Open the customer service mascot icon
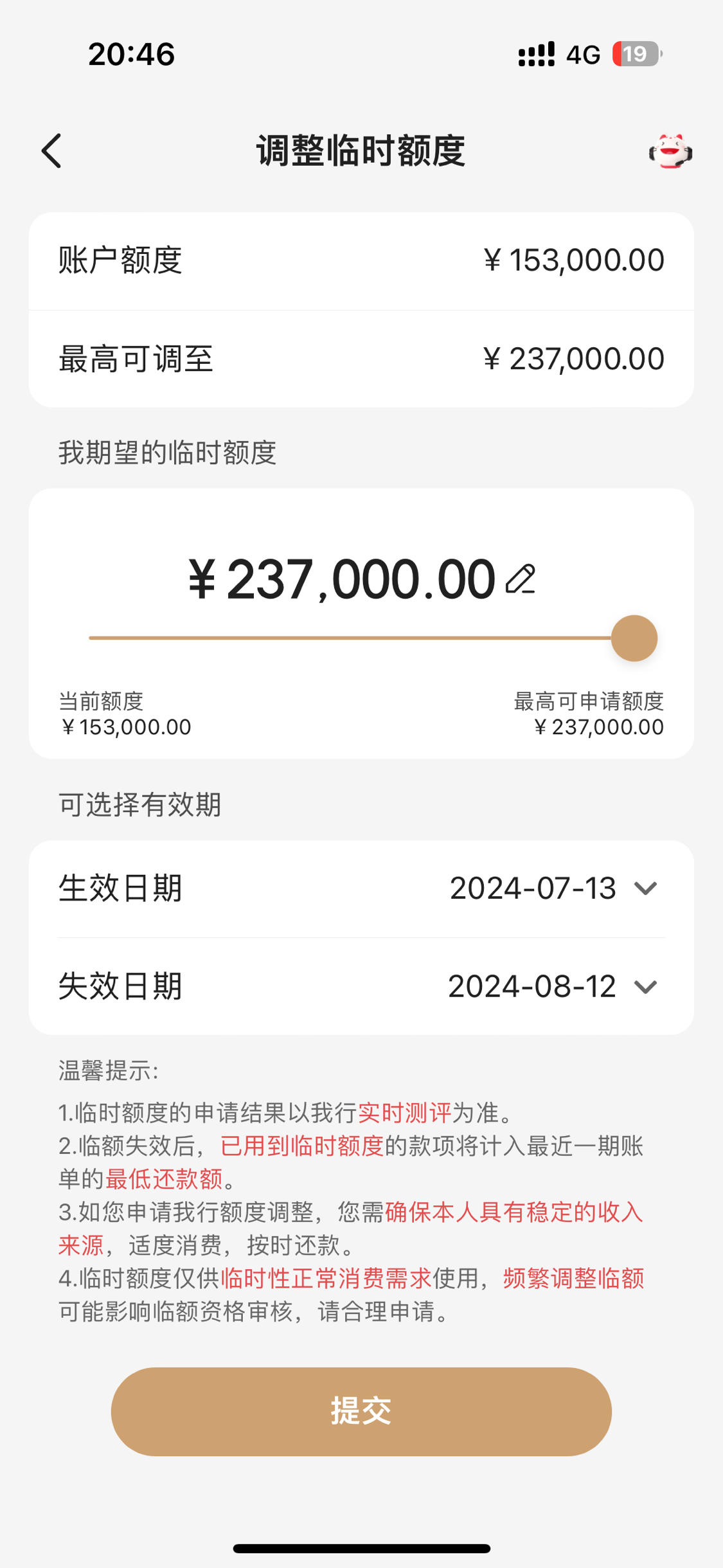This screenshot has height=1568, width=723. [x=670, y=151]
